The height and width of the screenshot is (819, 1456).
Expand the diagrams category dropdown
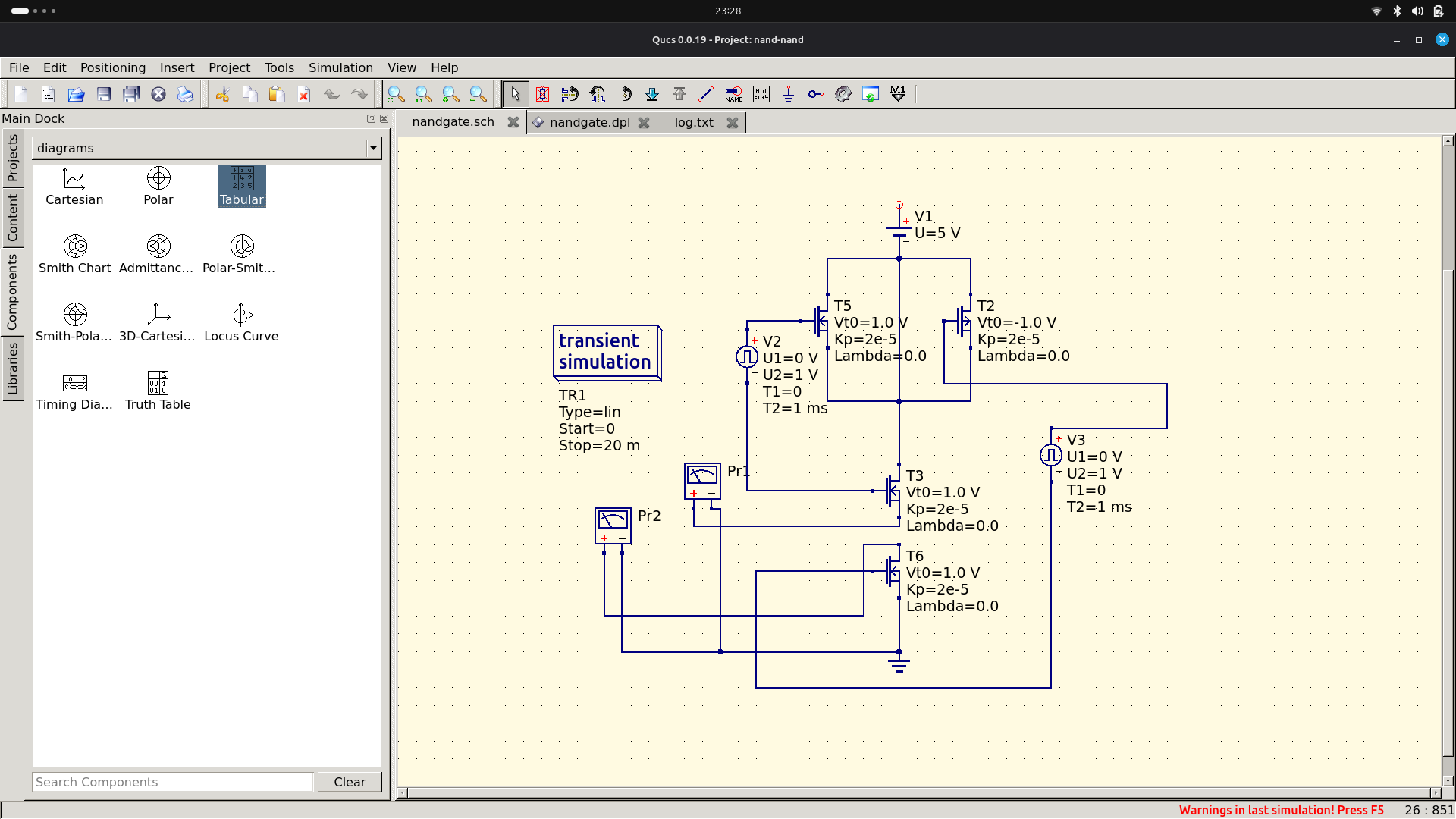coord(373,148)
